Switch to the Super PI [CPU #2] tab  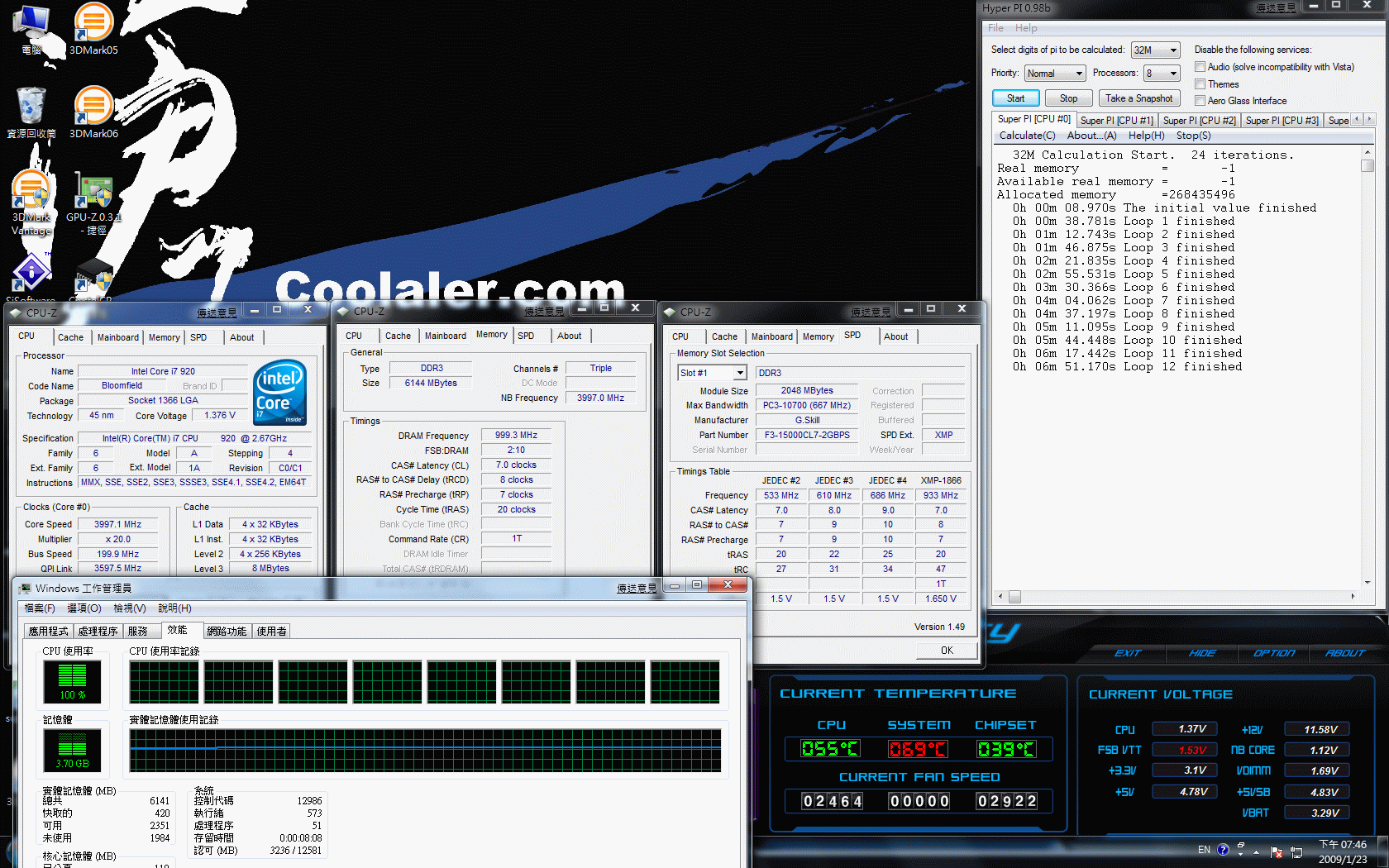(x=1199, y=121)
